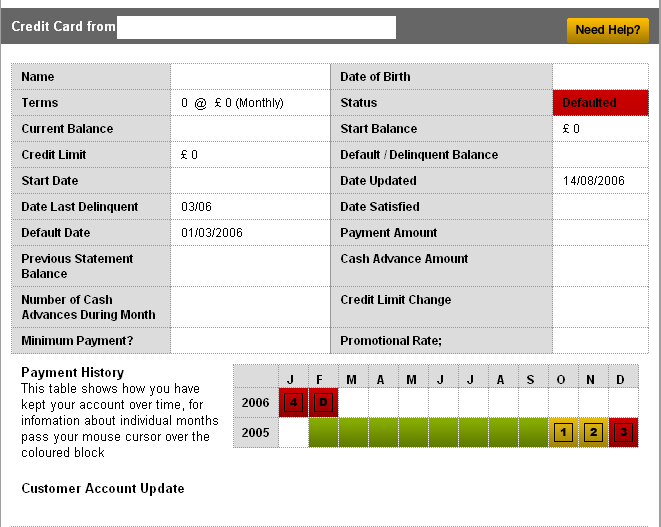661x527 pixels.
Task: Click the 2006 row label
Action: pos(255,403)
